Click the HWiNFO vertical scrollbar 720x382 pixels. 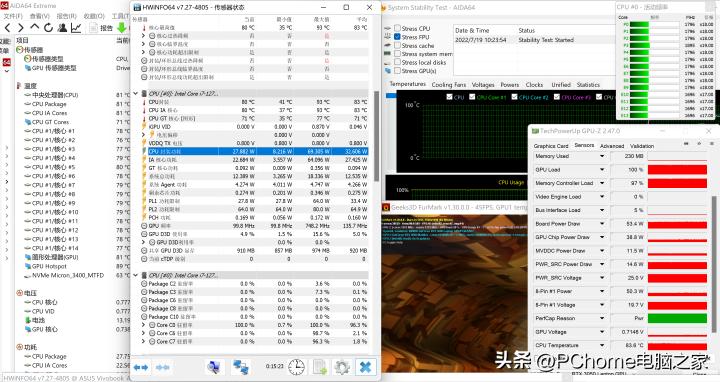377,135
